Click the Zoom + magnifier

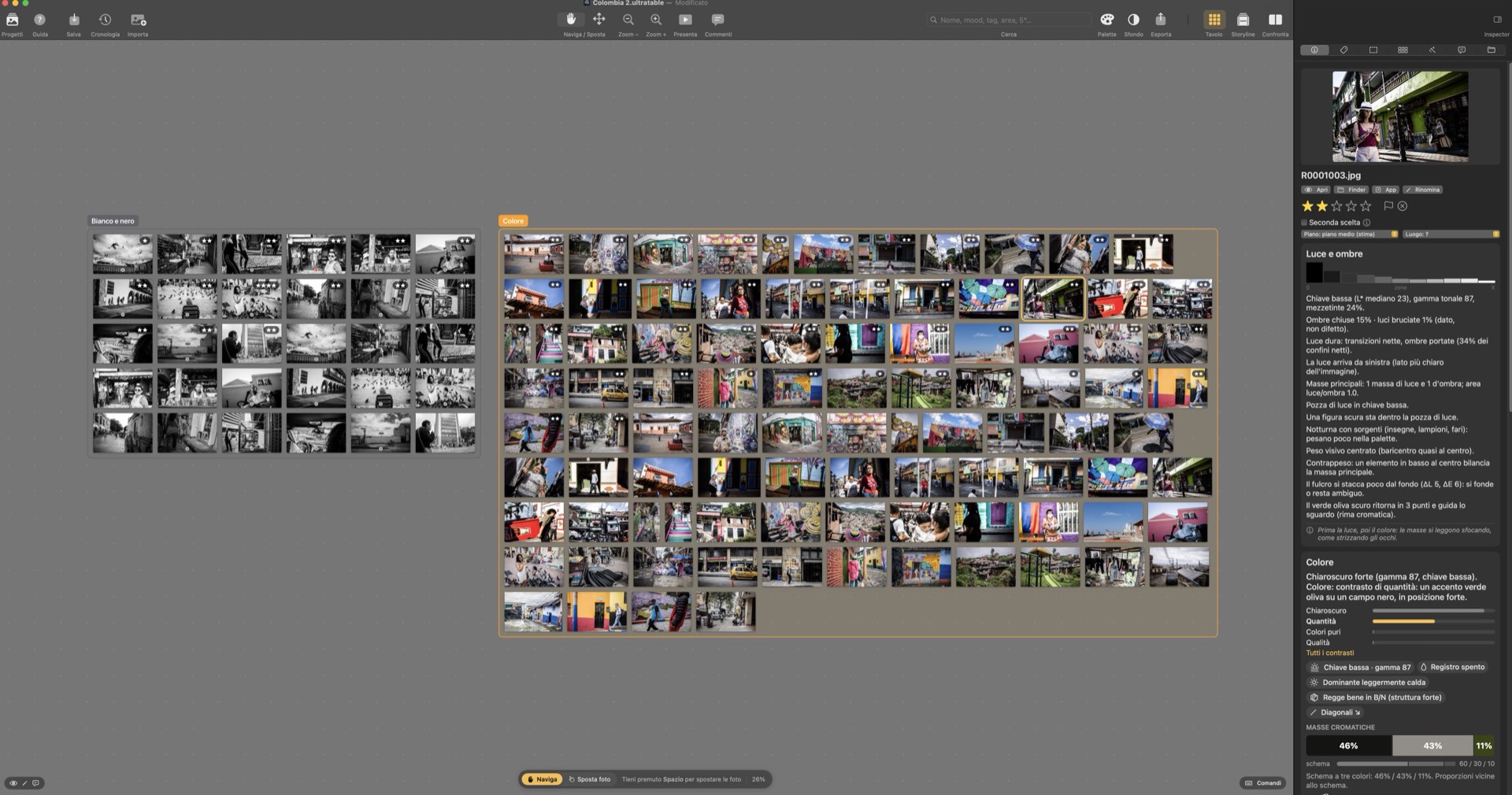656,20
